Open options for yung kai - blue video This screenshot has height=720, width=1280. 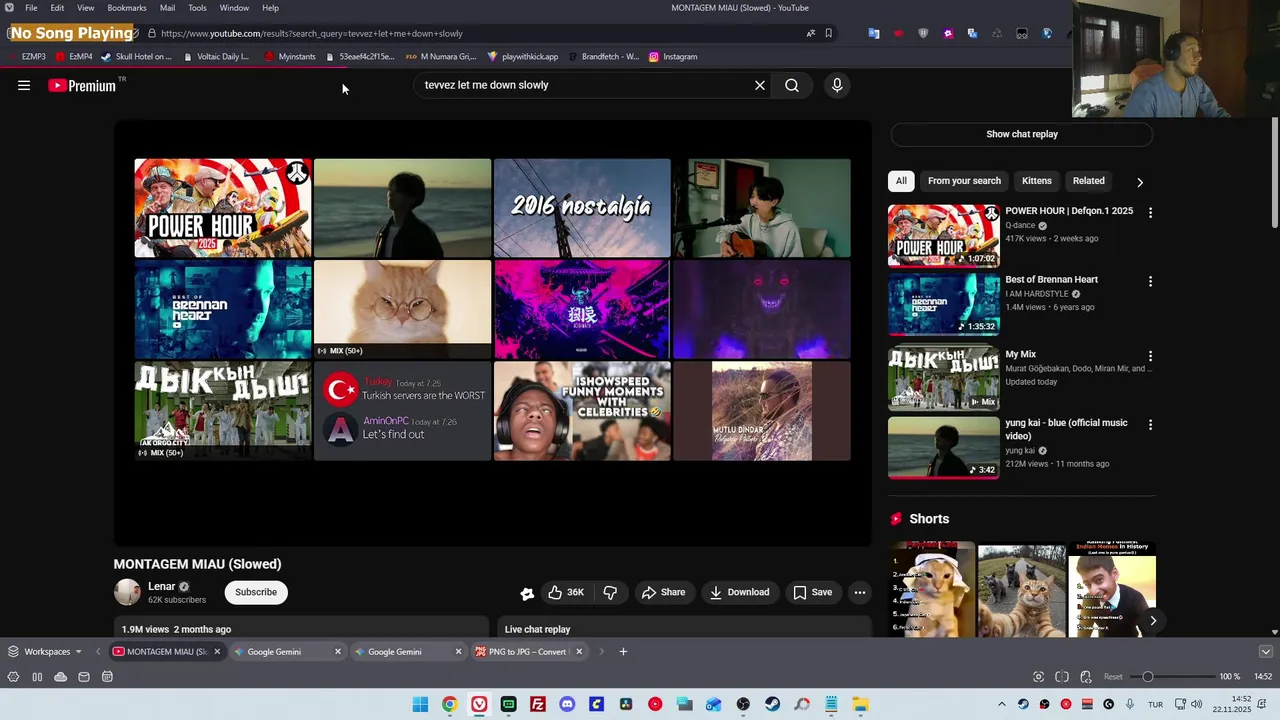(x=1150, y=425)
